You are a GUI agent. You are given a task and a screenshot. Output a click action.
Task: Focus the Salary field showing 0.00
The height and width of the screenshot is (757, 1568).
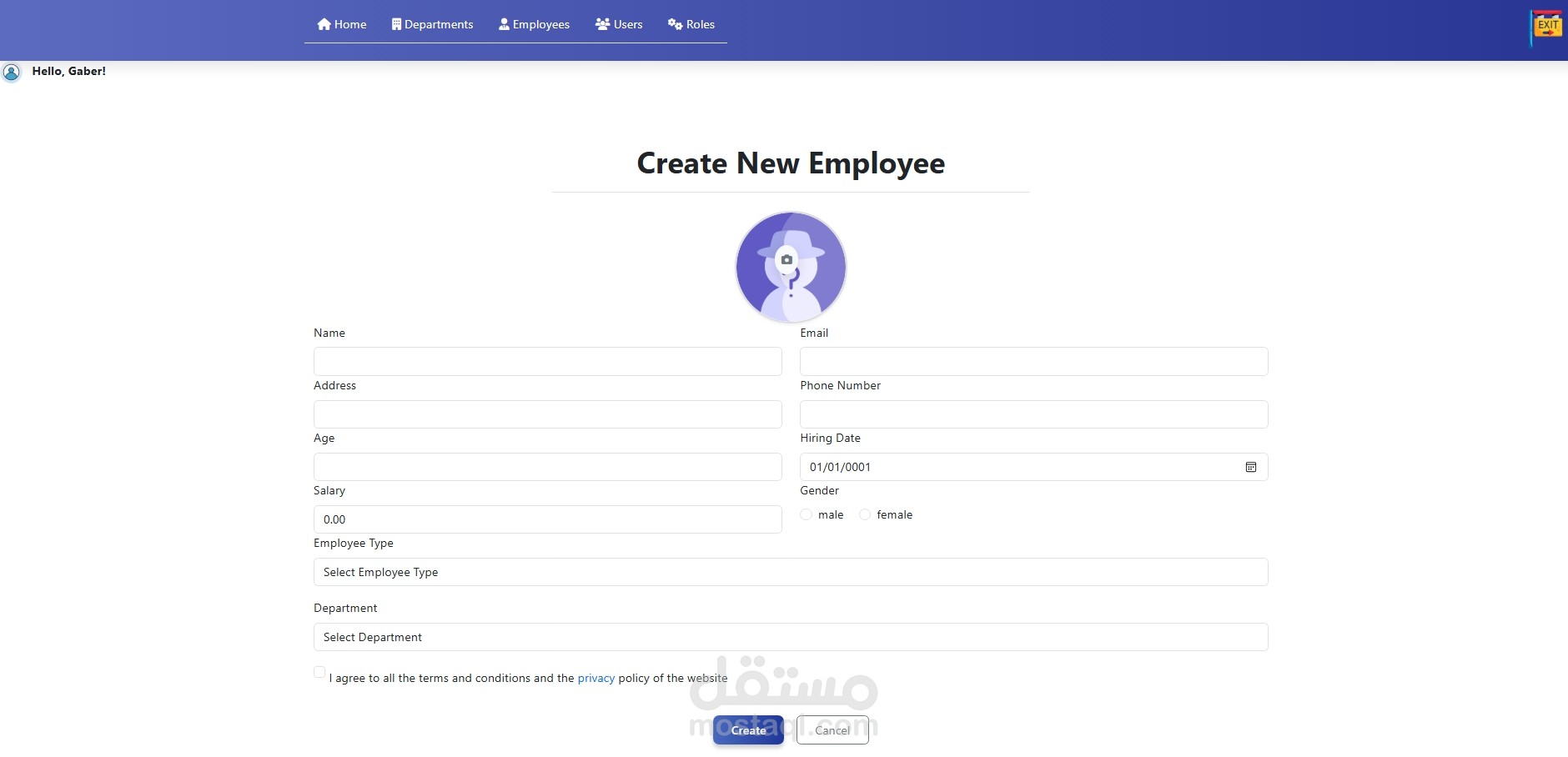click(x=548, y=519)
